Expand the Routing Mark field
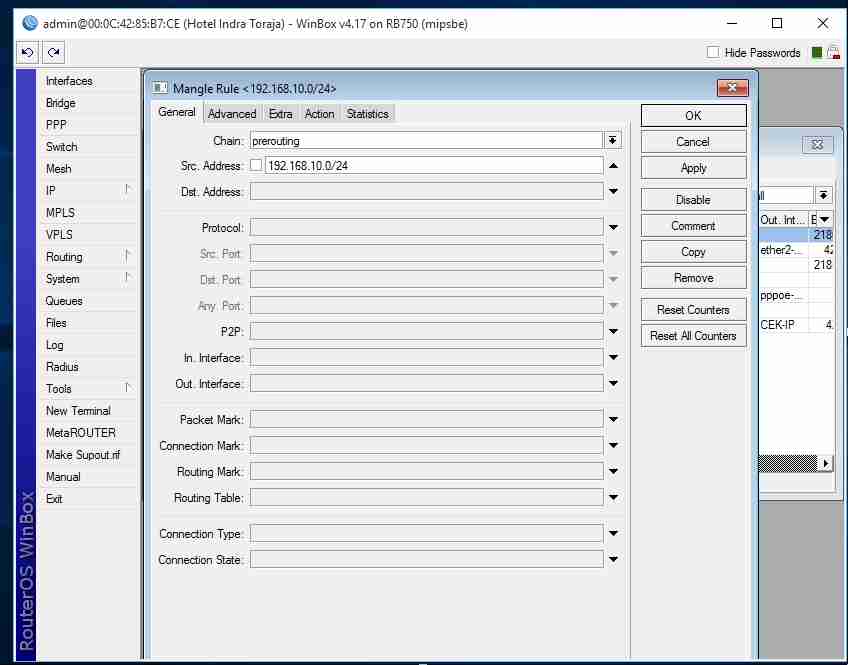848x665 pixels. coord(613,471)
